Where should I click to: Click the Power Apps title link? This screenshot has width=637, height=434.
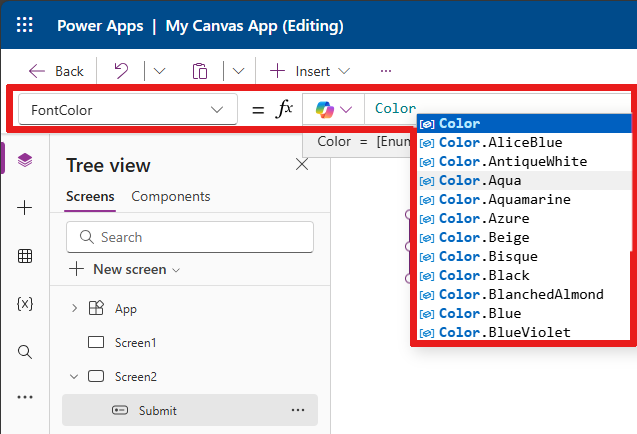click(100, 26)
